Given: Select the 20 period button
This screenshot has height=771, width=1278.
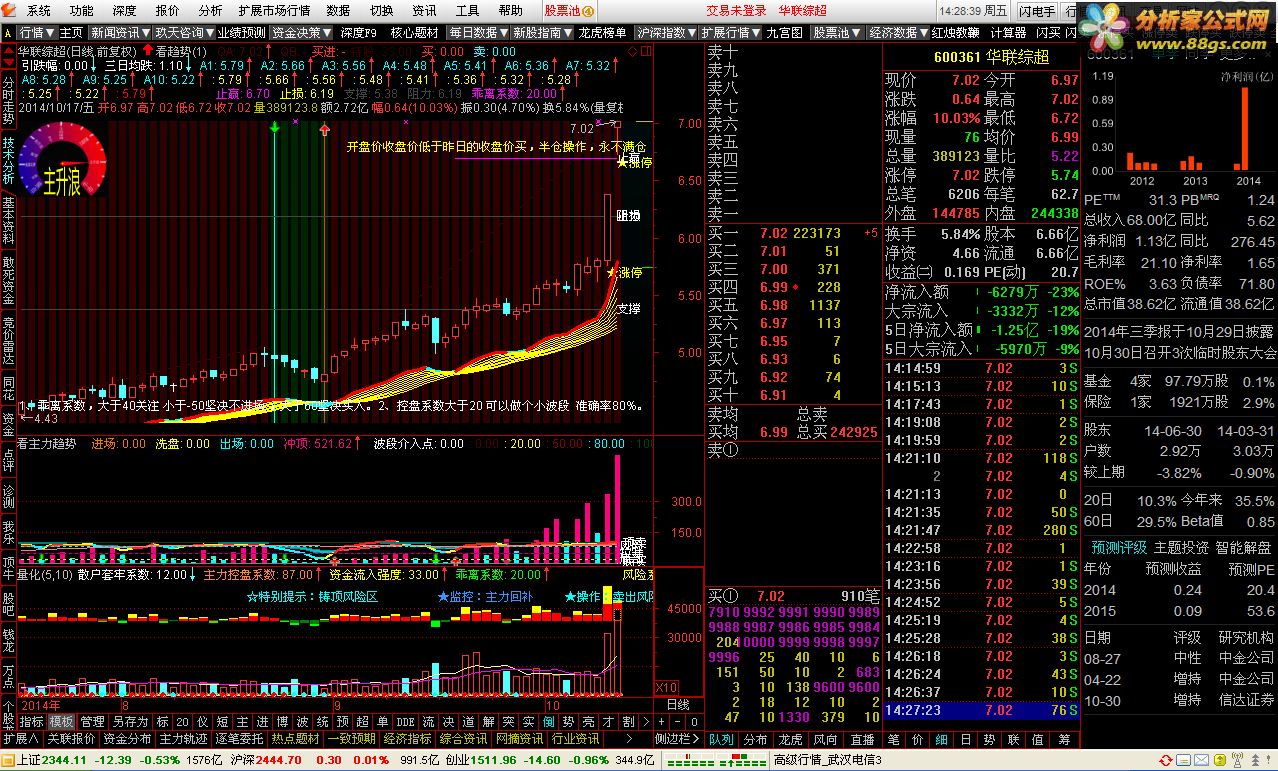Looking at the screenshot, I should pyautogui.click(x=182, y=721).
